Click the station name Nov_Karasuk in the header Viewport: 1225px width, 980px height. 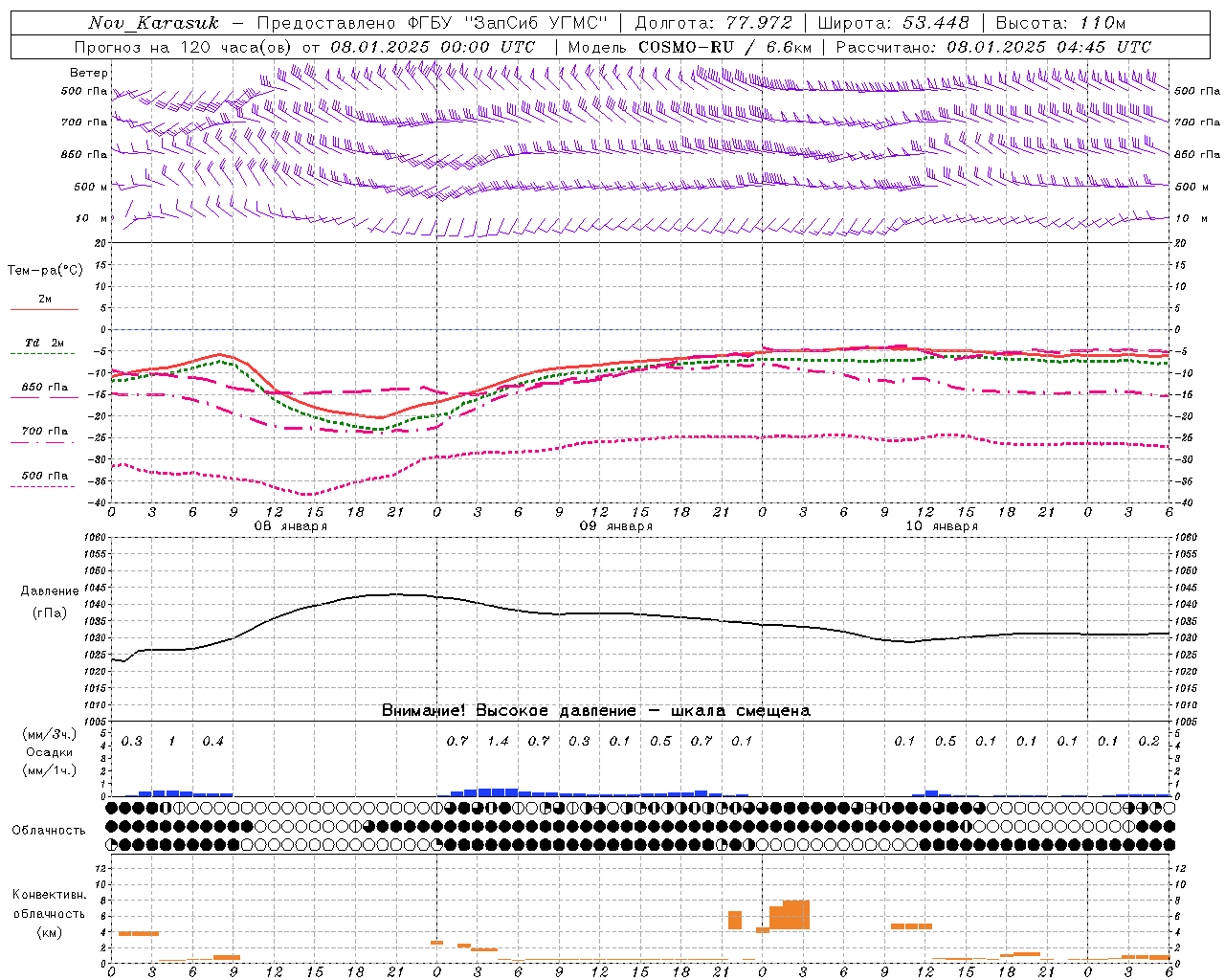(x=153, y=22)
